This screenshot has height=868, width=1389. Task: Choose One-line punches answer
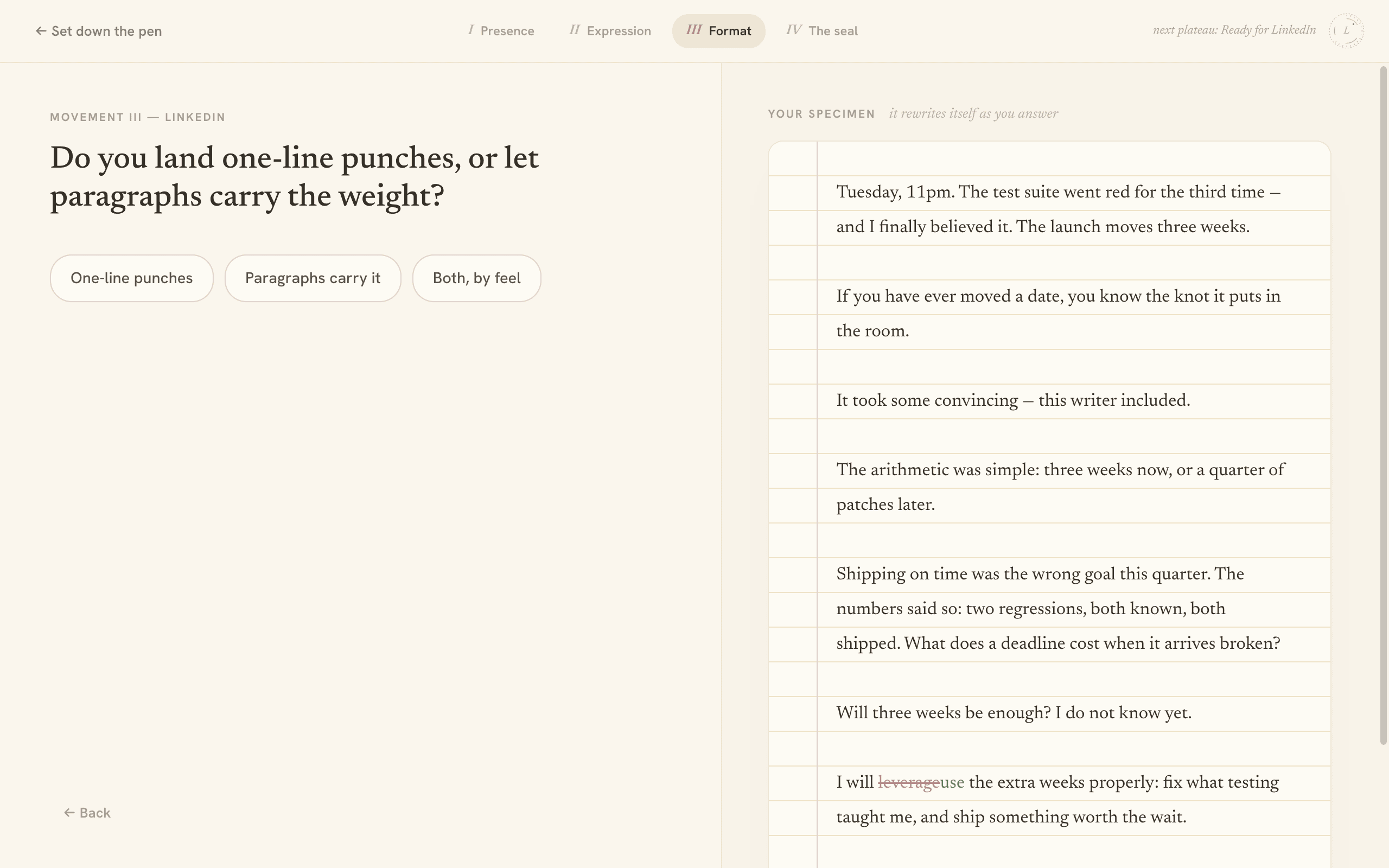131,278
